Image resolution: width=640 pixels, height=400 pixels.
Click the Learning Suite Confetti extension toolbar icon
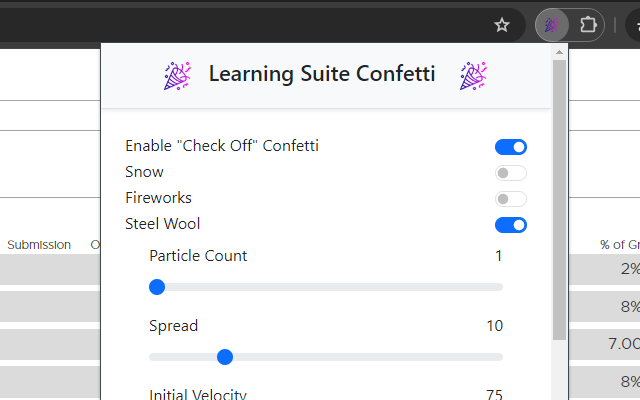pos(551,25)
